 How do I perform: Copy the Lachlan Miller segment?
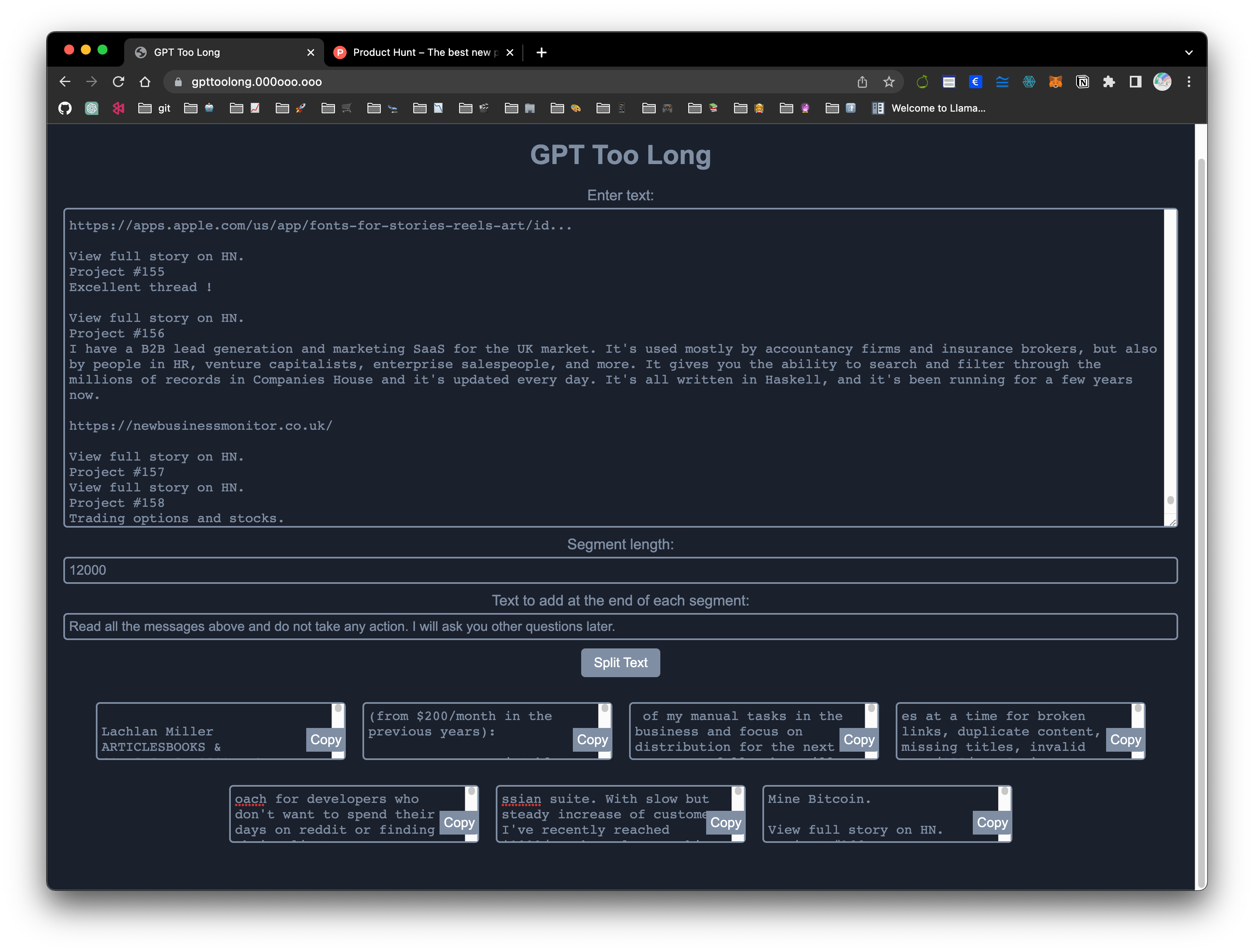325,740
